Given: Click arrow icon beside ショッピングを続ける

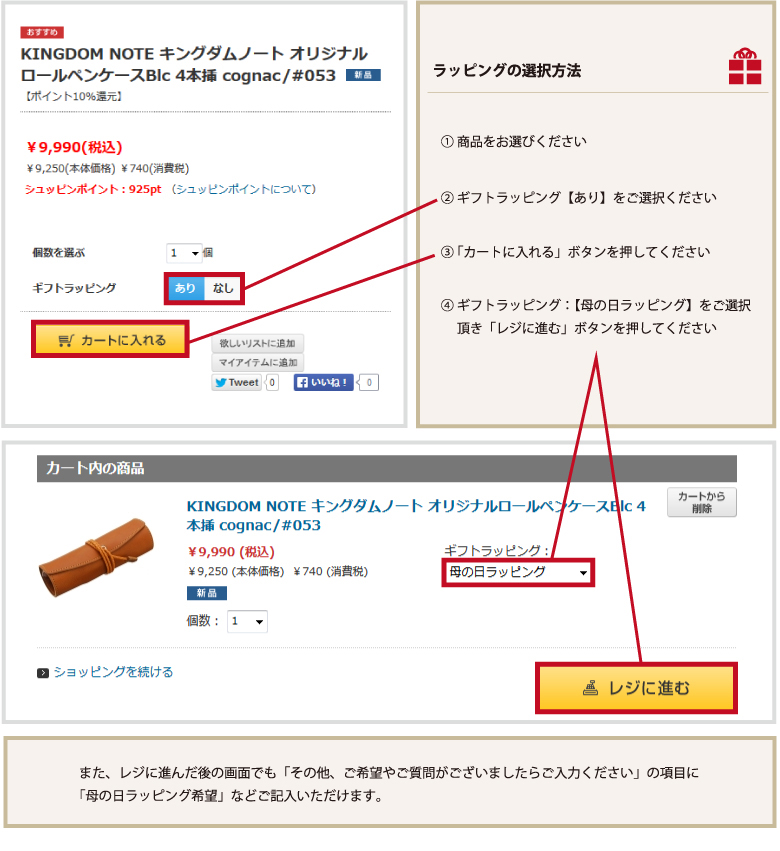Looking at the screenshot, I should [x=43, y=674].
